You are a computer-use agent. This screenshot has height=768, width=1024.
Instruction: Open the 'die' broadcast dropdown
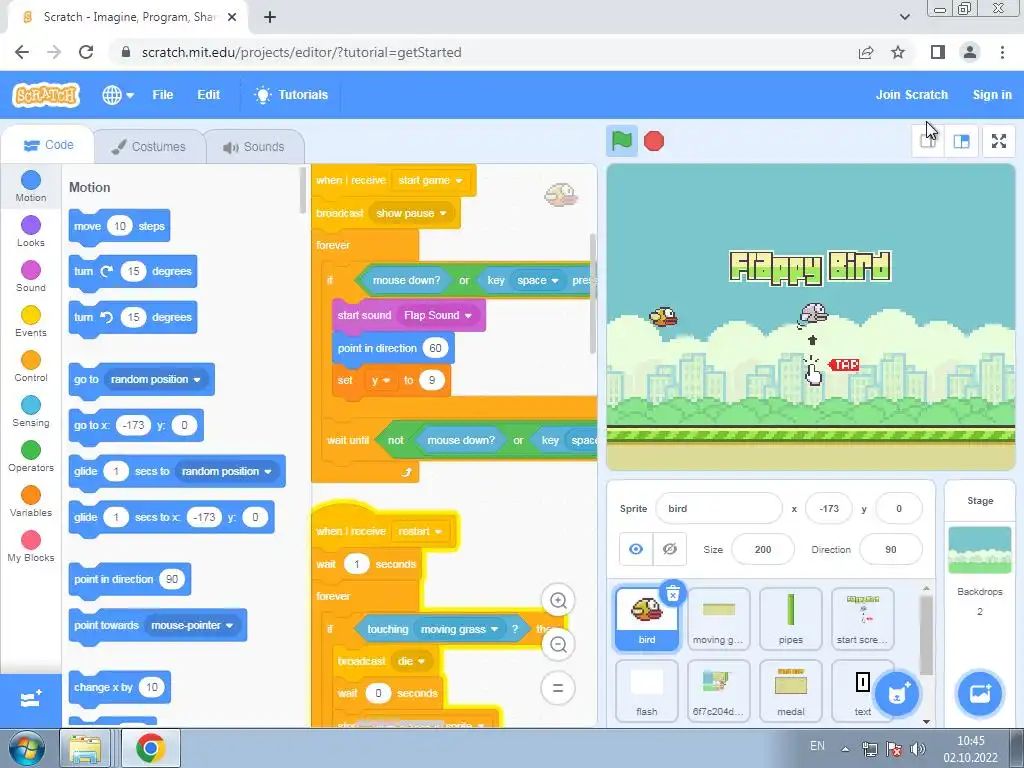point(411,661)
